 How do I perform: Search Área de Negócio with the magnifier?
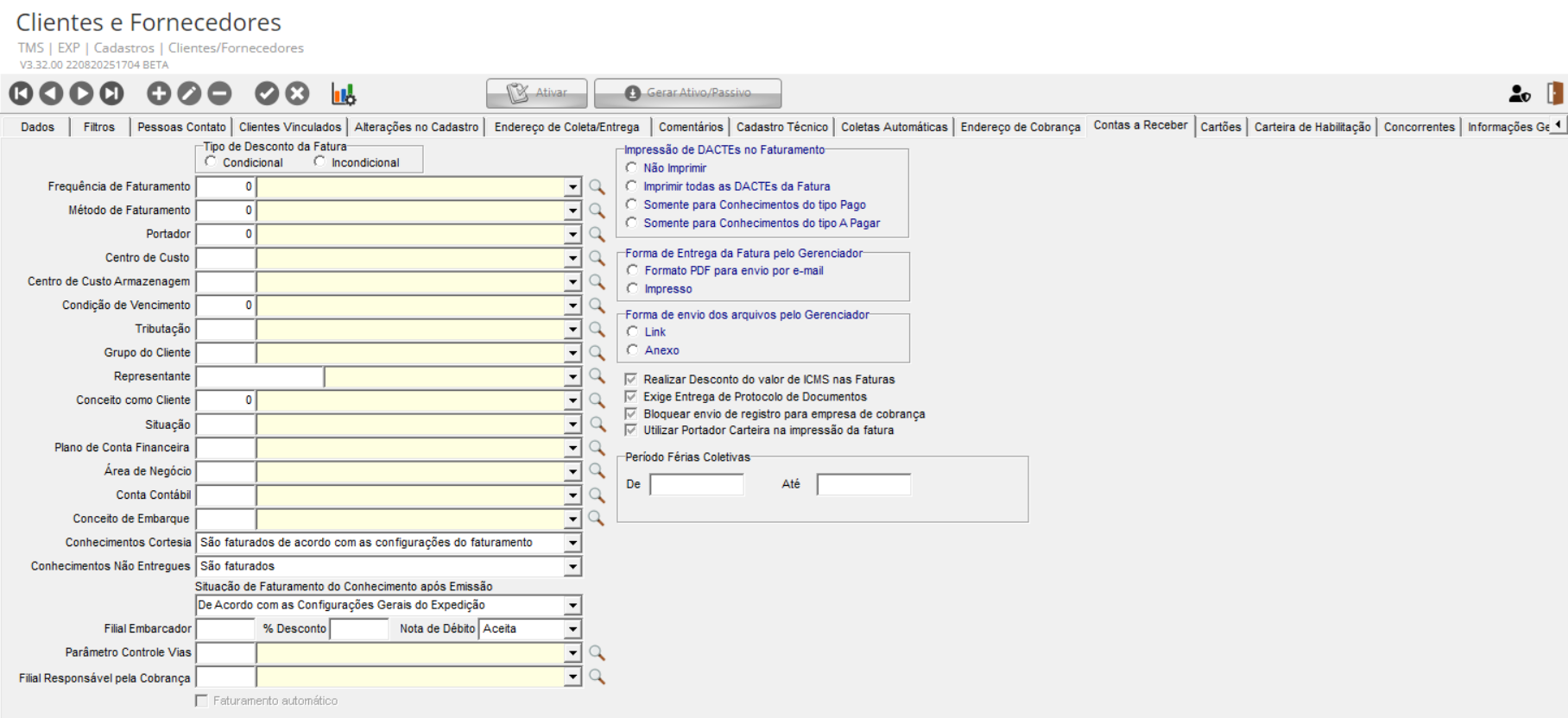tap(597, 471)
